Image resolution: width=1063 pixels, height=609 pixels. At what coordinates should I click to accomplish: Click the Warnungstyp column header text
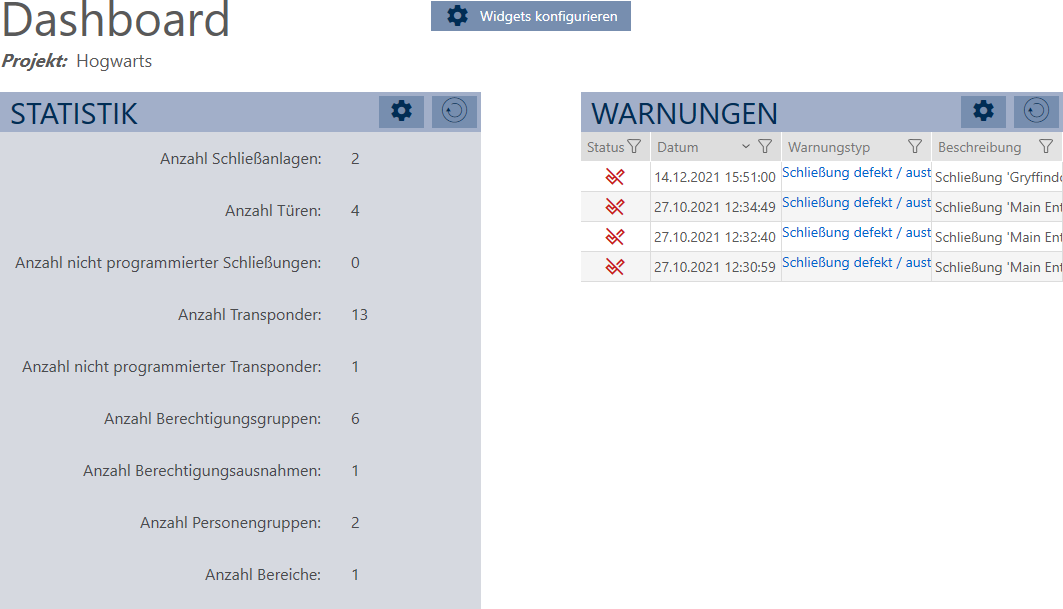point(829,147)
